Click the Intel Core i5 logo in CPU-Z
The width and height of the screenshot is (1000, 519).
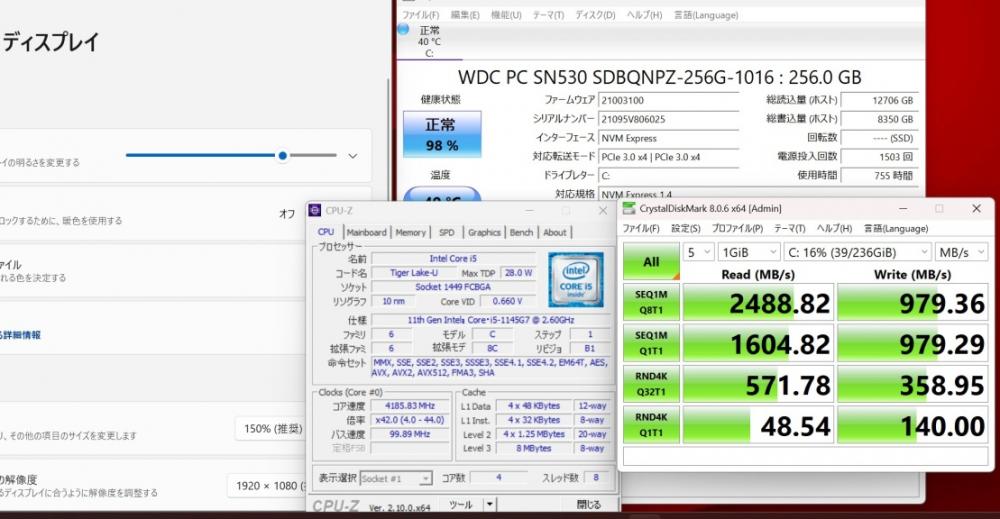pyautogui.click(x=575, y=279)
